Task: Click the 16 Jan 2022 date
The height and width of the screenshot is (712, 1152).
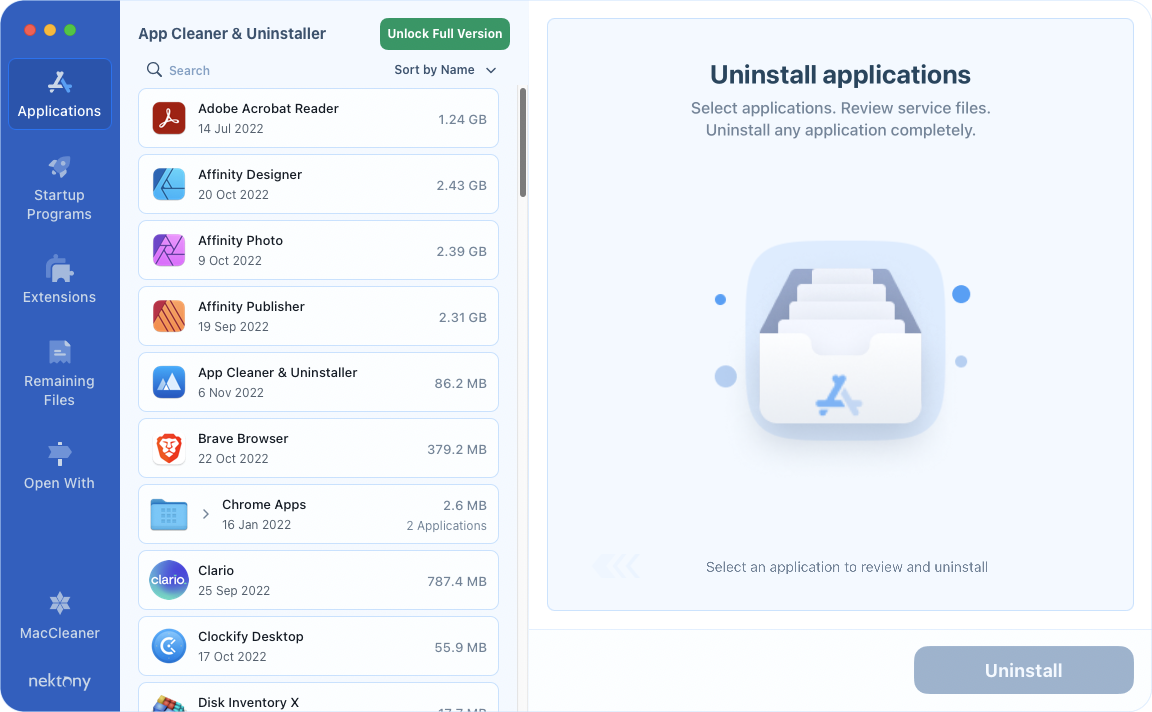Action: tap(256, 525)
